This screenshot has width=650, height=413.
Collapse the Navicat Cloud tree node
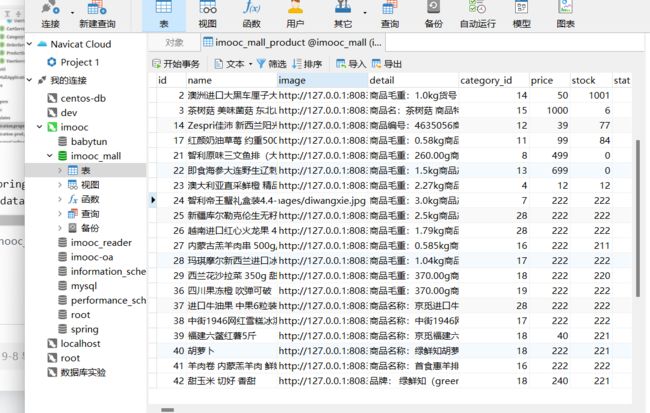[x=30, y=44]
